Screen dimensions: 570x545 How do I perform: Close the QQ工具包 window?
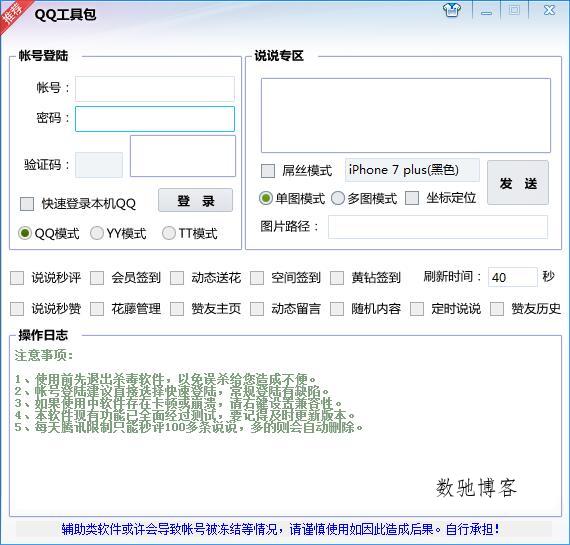click(549, 10)
